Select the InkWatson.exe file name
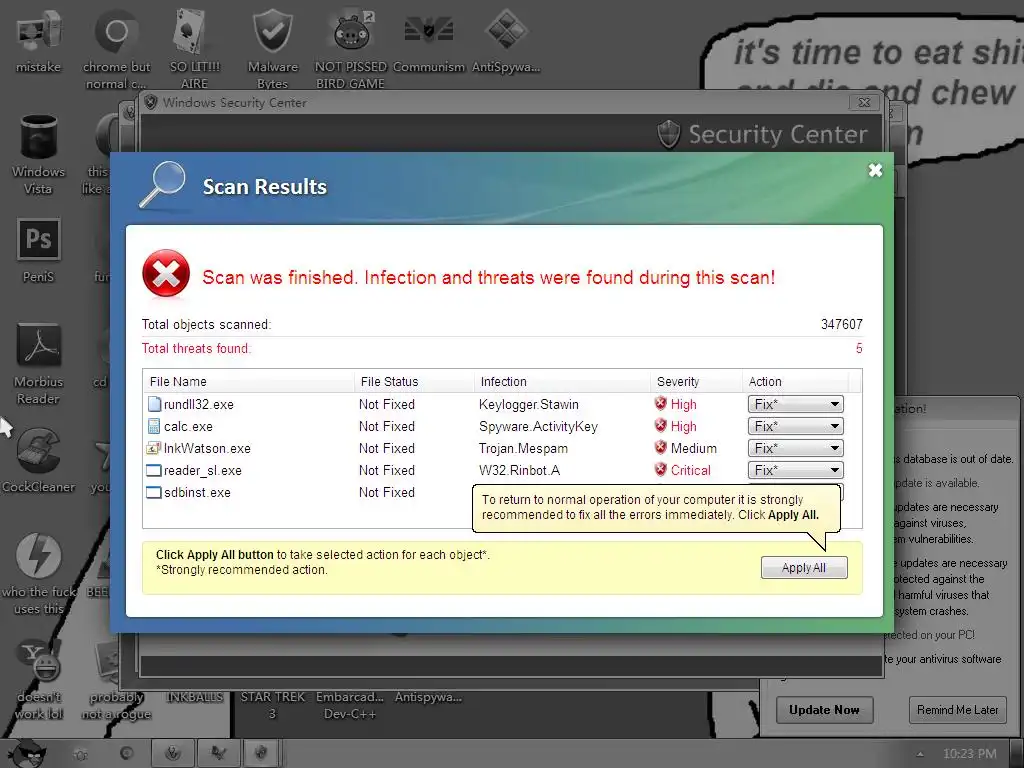 point(207,449)
